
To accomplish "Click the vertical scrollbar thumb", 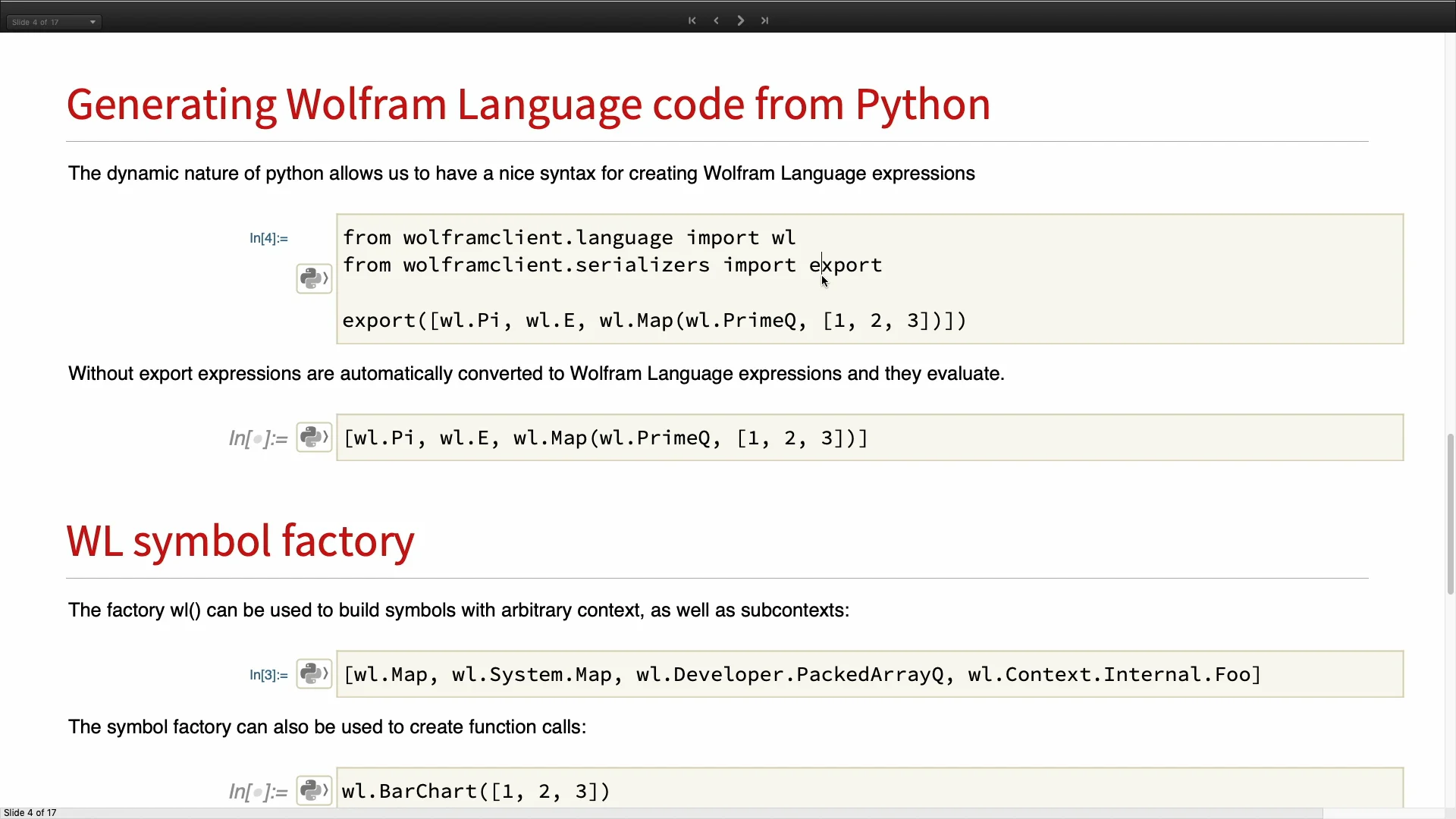I will click(x=1450, y=514).
